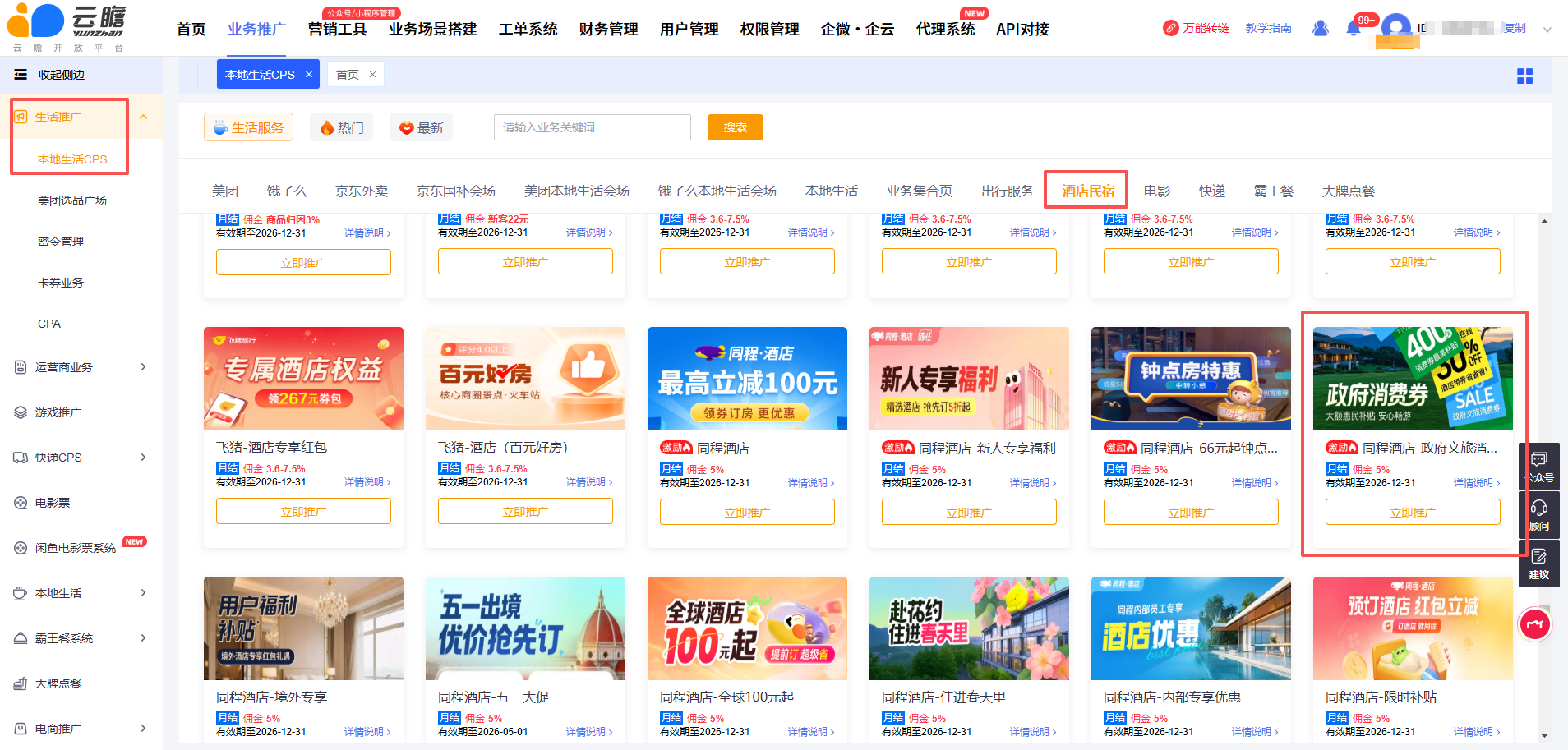This screenshot has width=1568, height=750.
Task: Open the account dropdown arrow
Action: (x=1547, y=30)
